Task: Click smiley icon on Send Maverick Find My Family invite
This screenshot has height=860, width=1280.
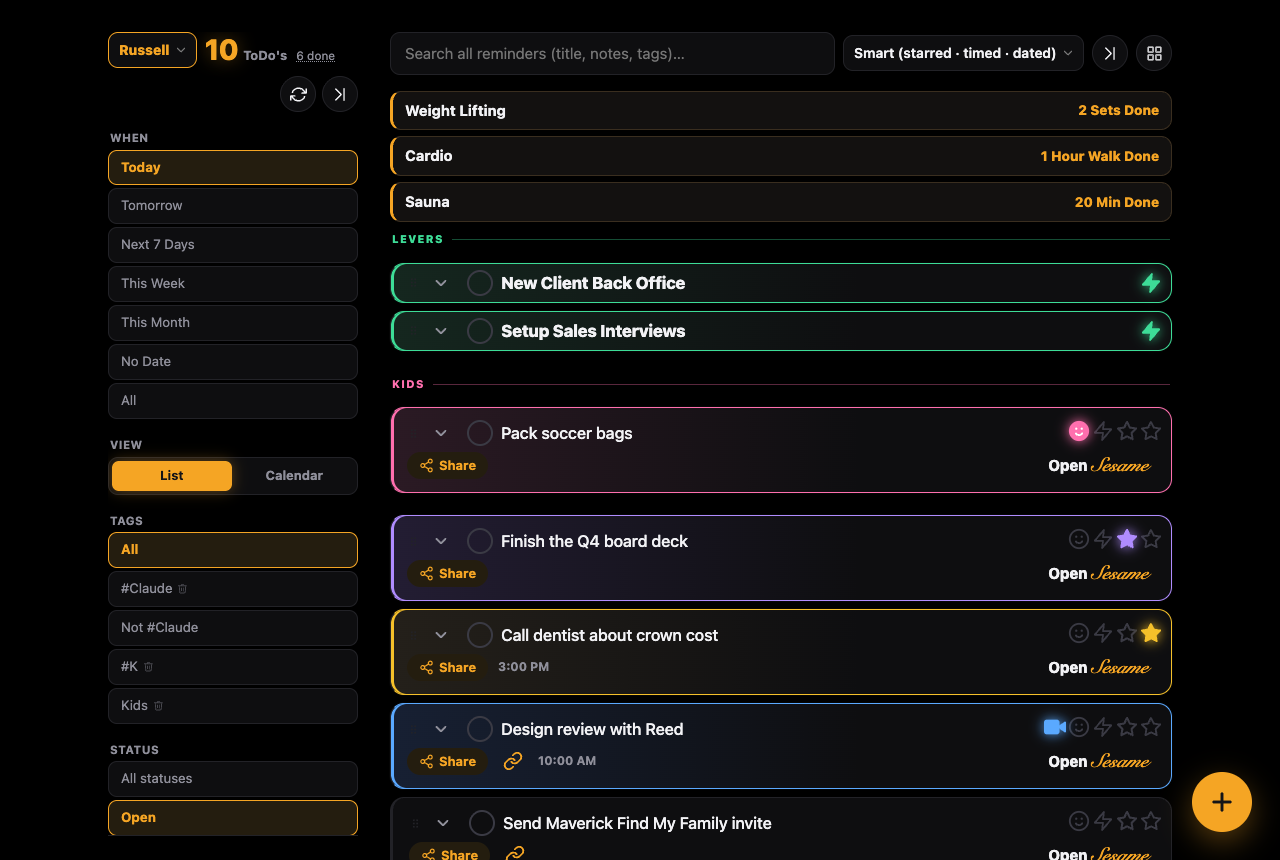Action: pos(1079,821)
